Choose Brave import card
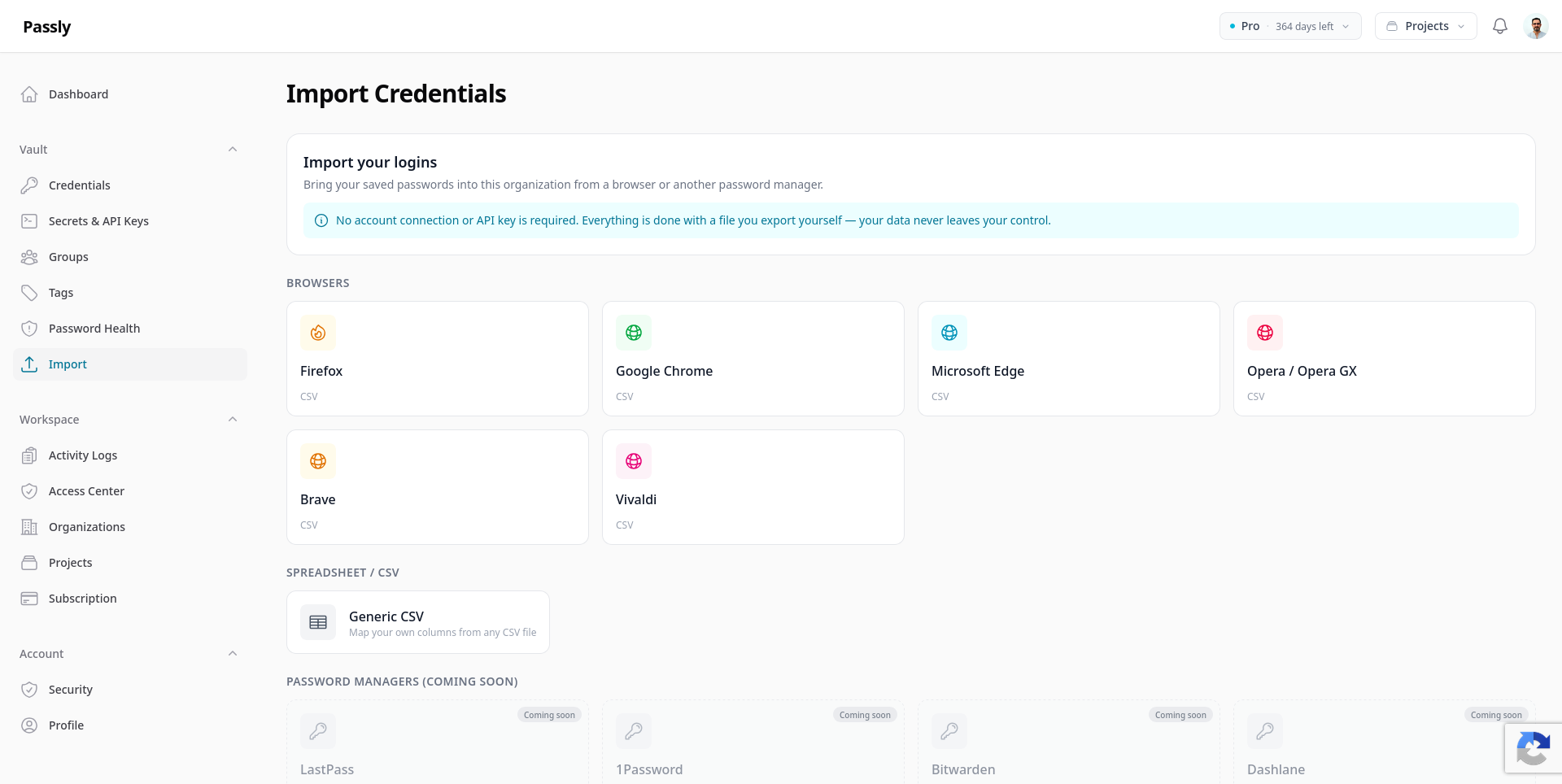1562x784 pixels. (x=438, y=487)
